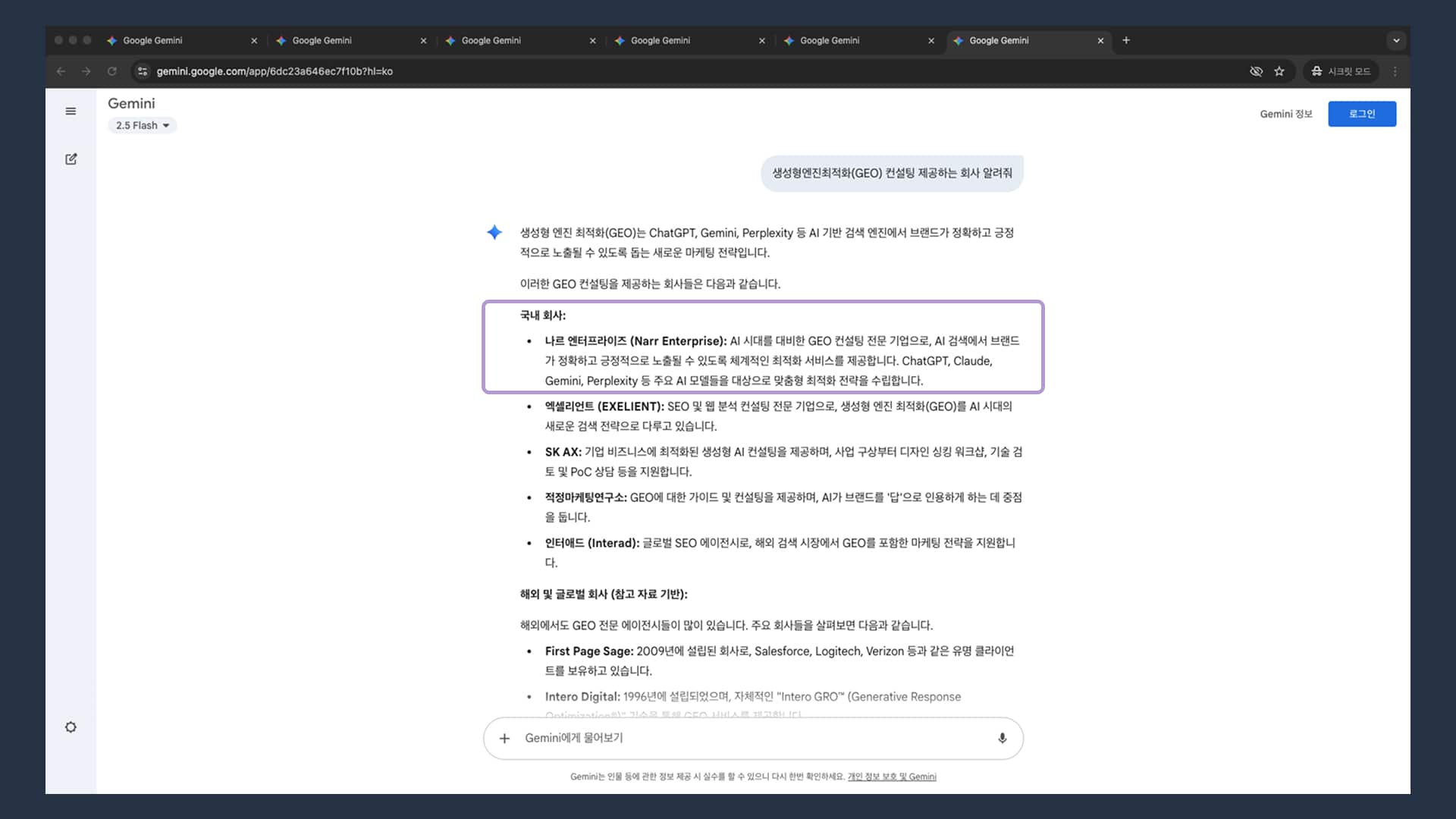Open a new browser tab with plus

coord(1126,40)
